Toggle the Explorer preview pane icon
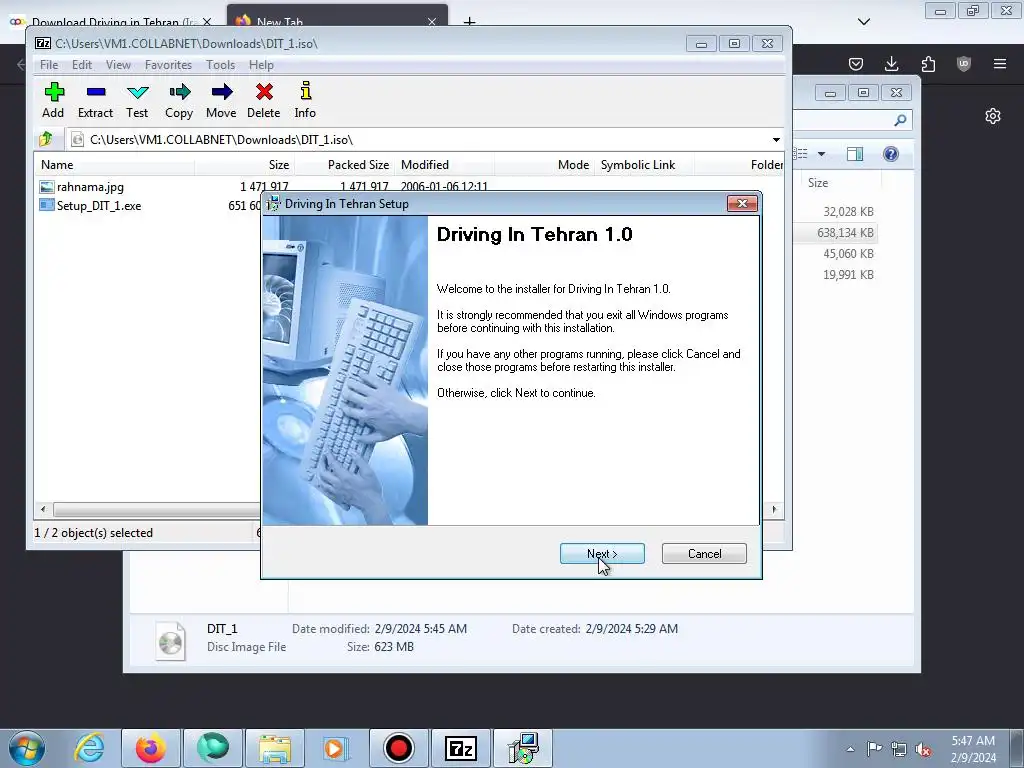Screen dimensions: 1024x768 pos(855,154)
